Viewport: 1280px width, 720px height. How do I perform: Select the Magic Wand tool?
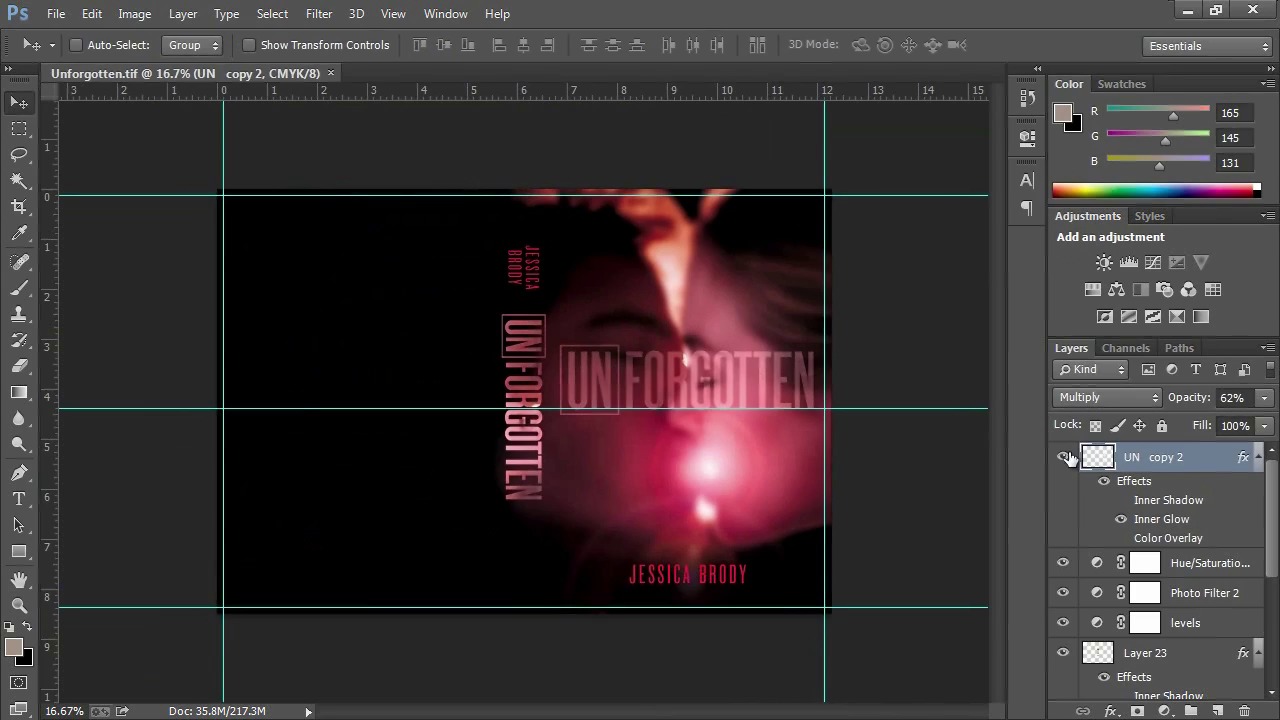click(19, 180)
